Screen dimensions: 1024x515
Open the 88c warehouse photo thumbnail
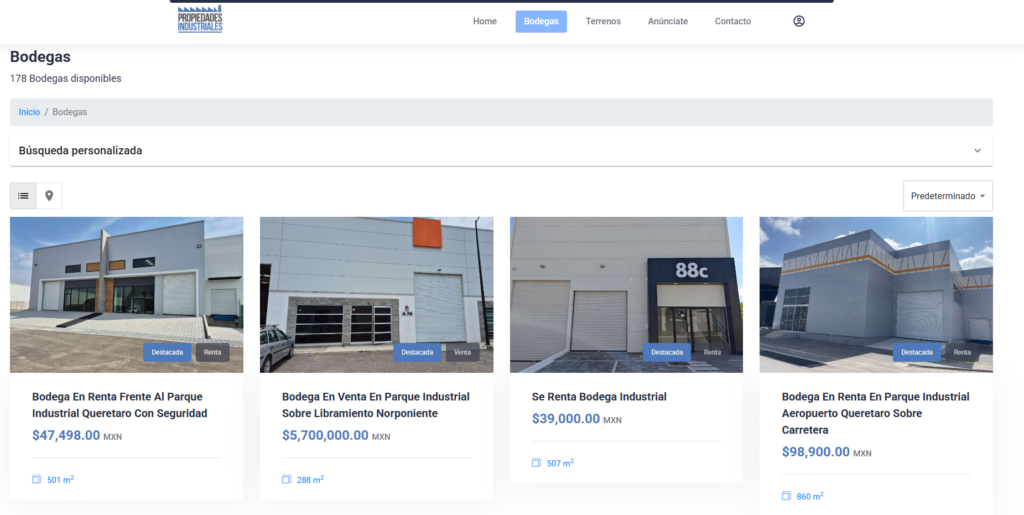tap(626, 295)
